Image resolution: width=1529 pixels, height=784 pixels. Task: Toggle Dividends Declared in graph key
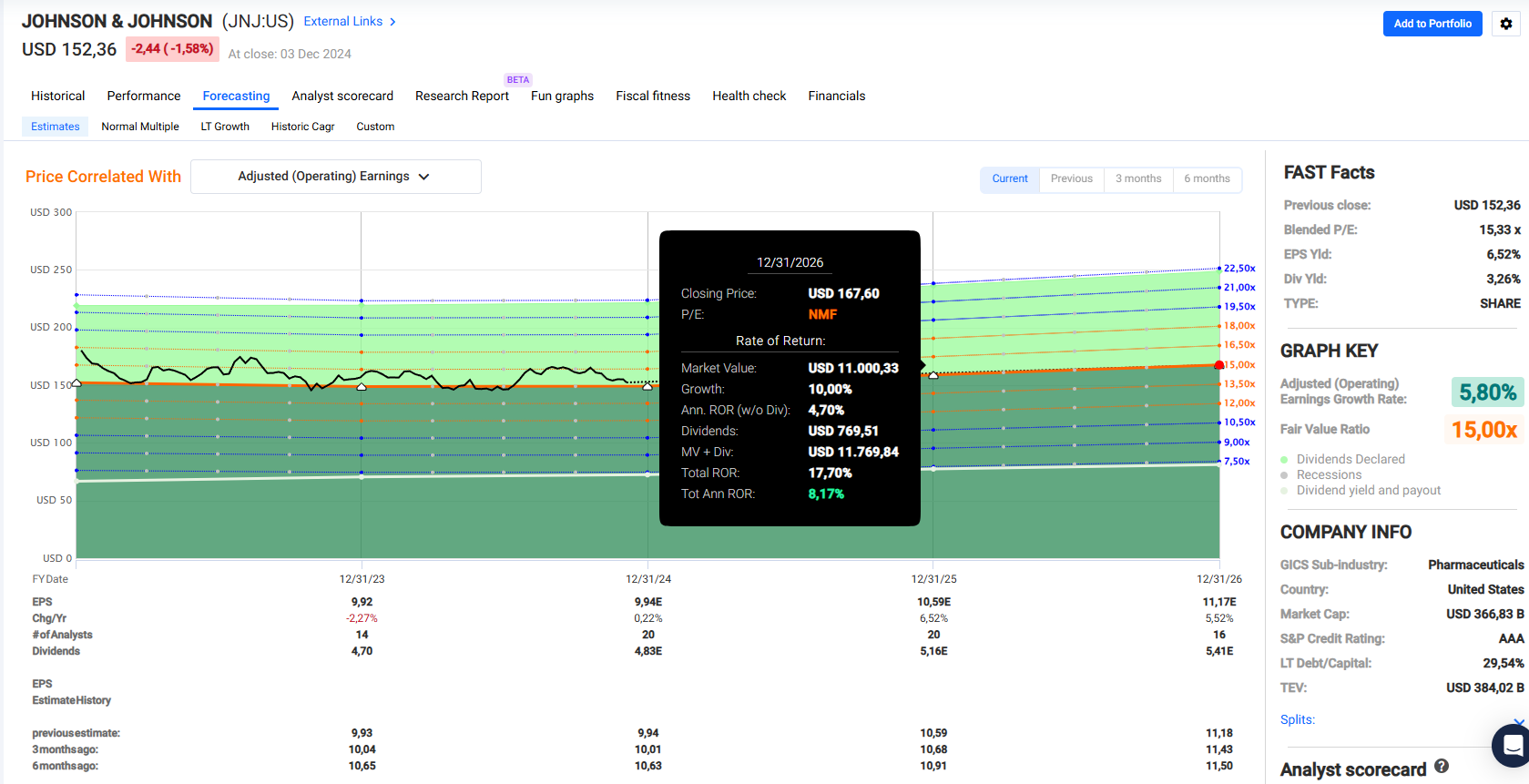[x=1350, y=460]
